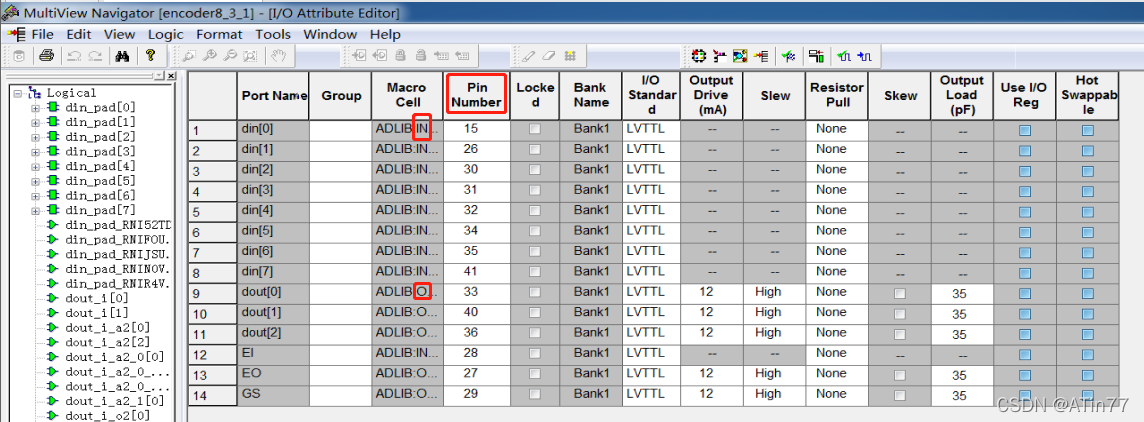Click the green check DRC icon

pyautogui.click(x=789, y=55)
